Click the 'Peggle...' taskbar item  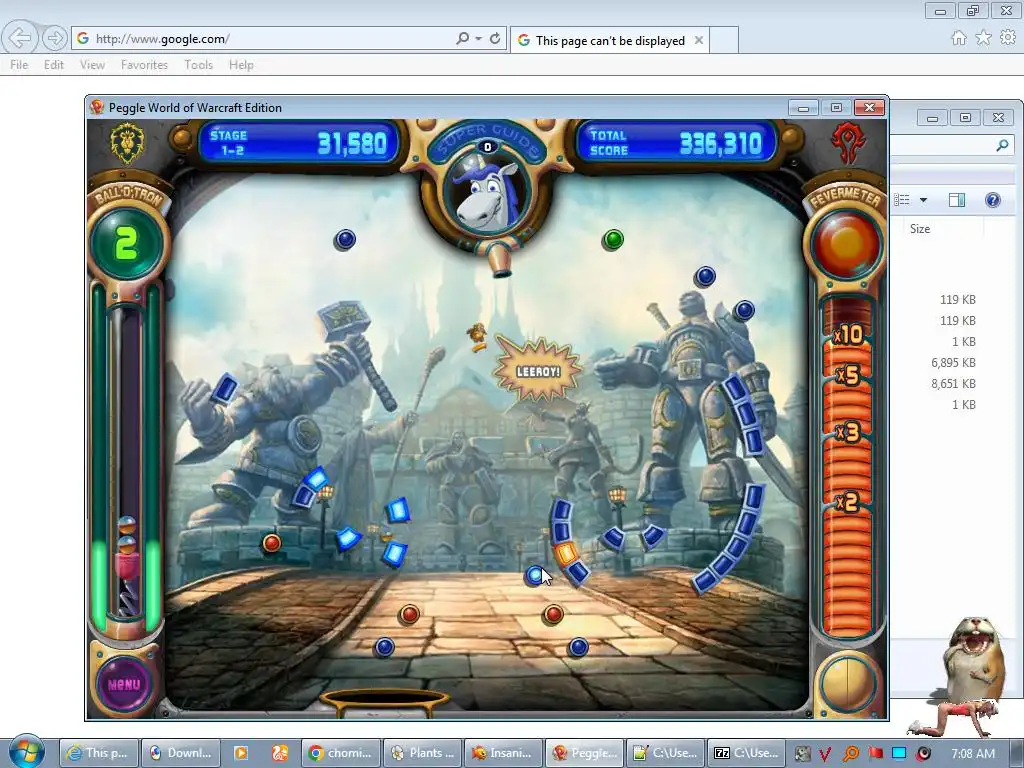[x=585, y=753]
